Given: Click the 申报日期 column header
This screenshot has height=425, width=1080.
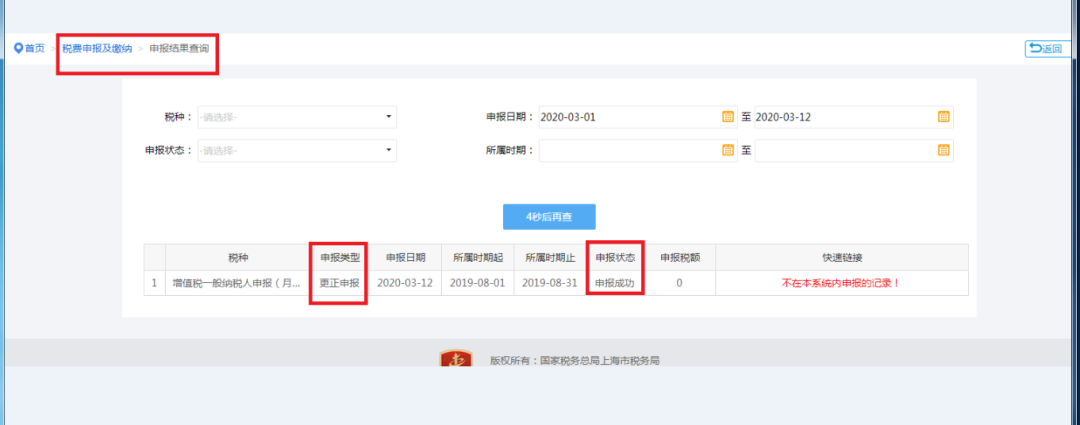Looking at the screenshot, I should (x=405, y=258).
